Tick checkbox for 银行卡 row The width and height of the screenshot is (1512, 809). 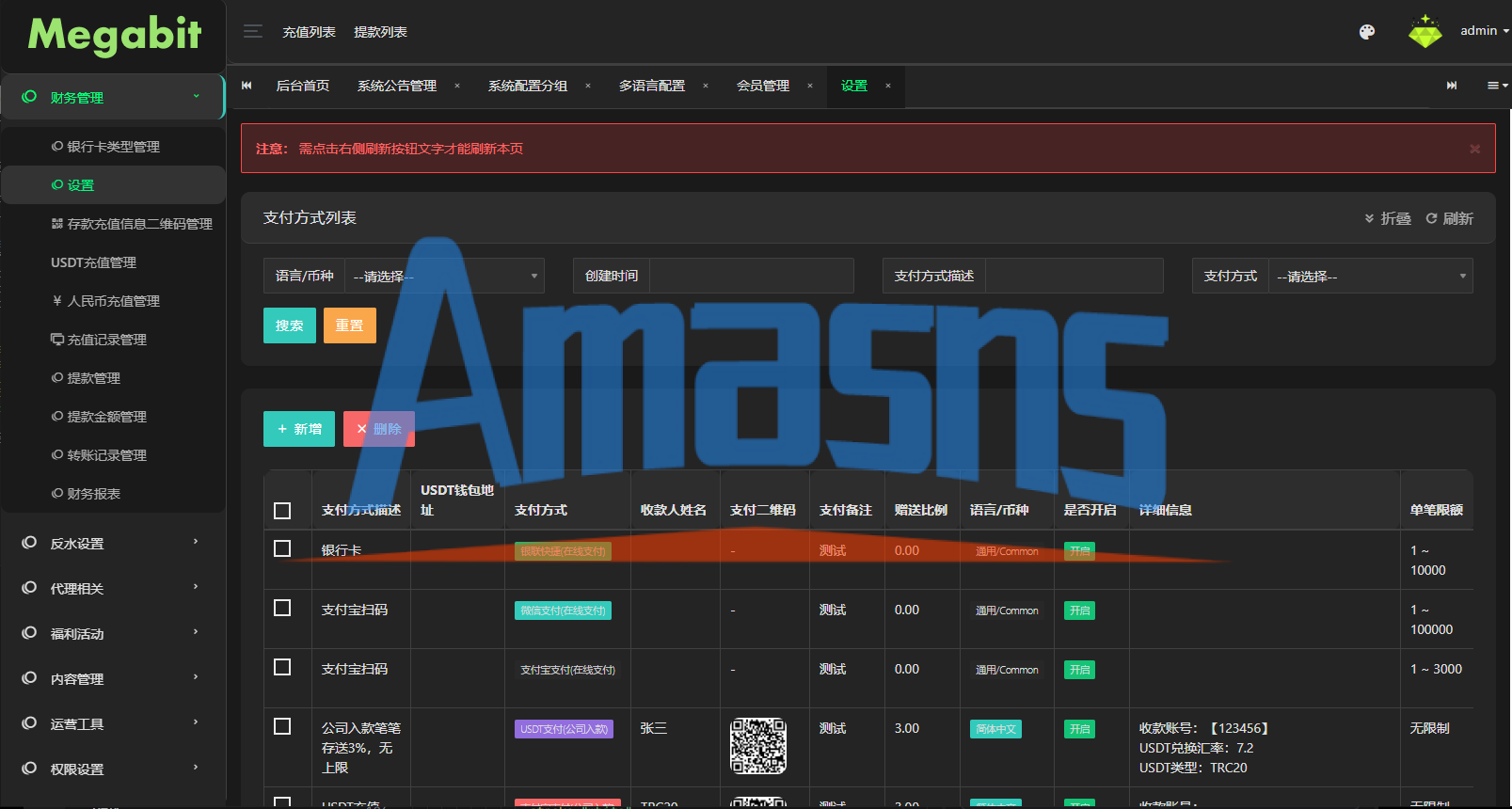click(x=282, y=548)
